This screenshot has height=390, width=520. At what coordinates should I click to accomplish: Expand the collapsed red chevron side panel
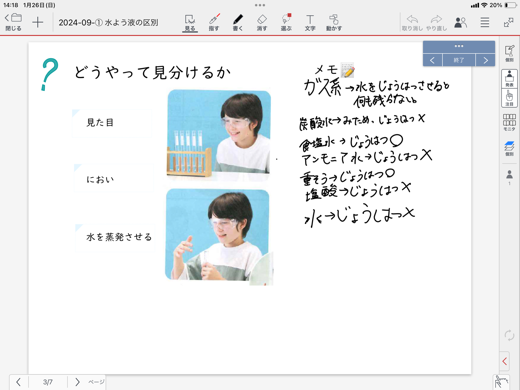click(505, 361)
